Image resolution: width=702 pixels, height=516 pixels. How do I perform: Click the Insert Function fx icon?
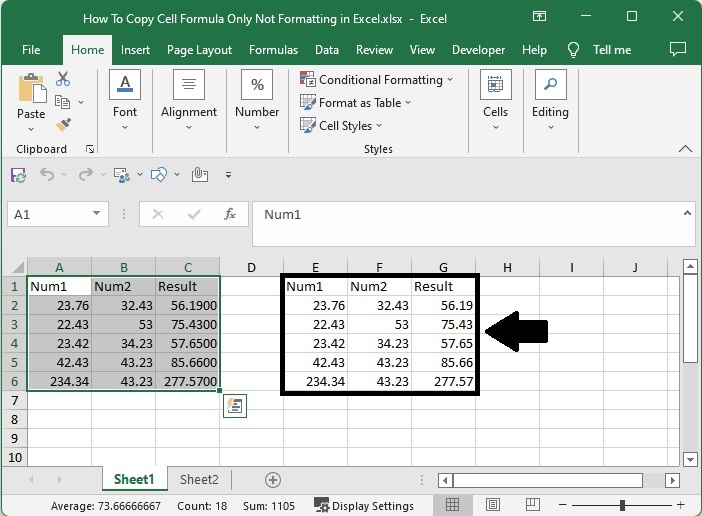(x=229, y=214)
